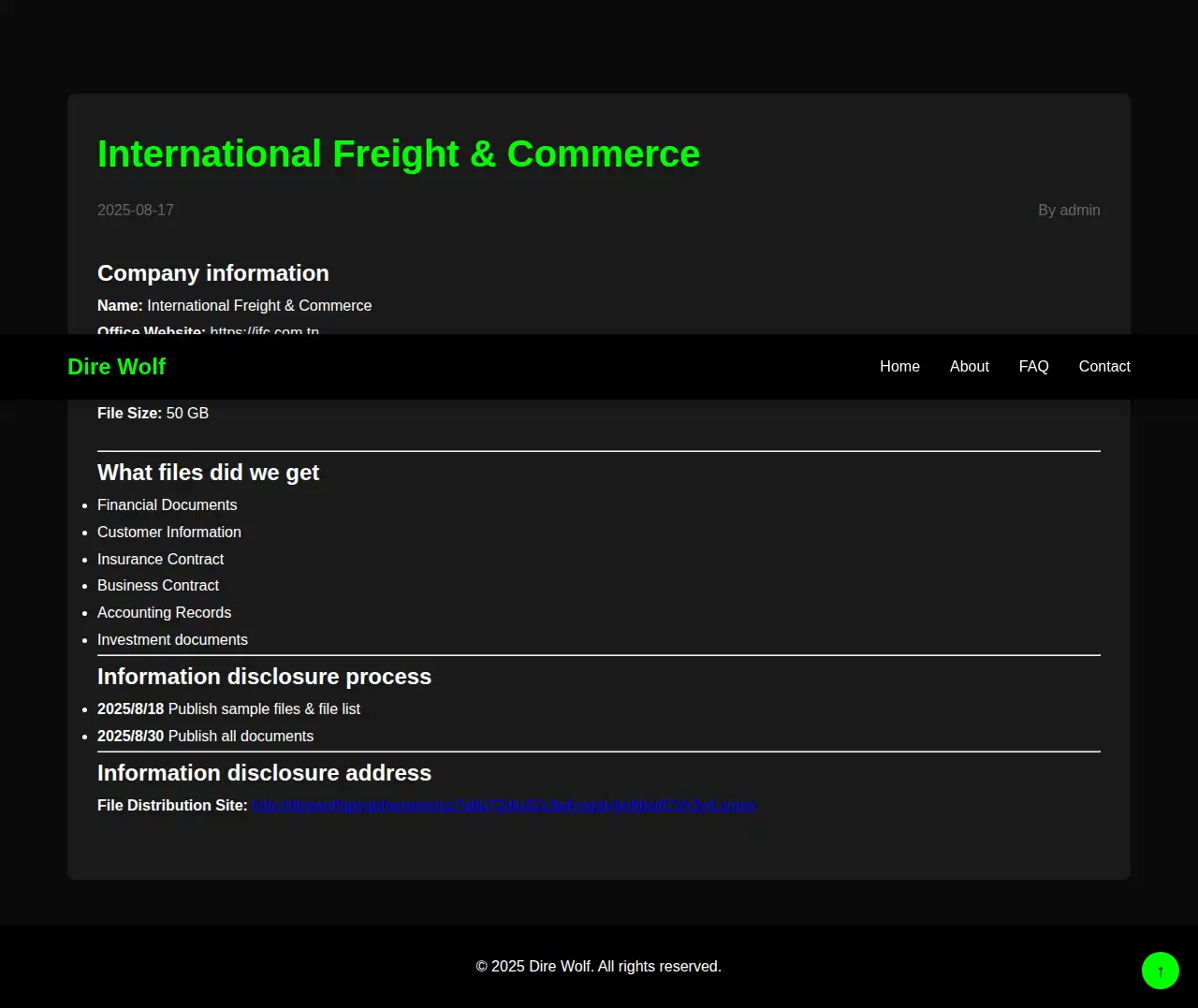Click the Financial Documents list item
1198x1008 pixels.
pyautogui.click(x=168, y=505)
